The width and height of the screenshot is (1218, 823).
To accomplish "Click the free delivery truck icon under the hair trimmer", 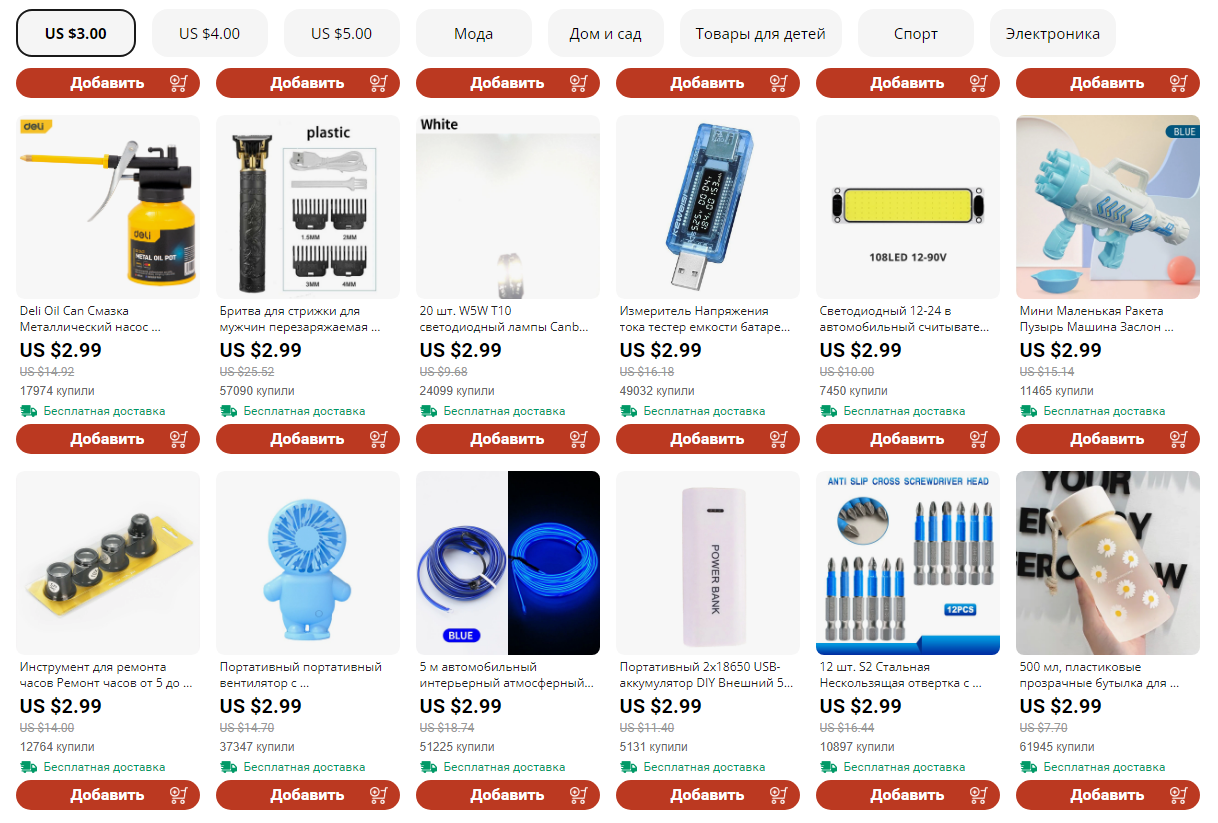I will pyautogui.click(x=228, y=411).
